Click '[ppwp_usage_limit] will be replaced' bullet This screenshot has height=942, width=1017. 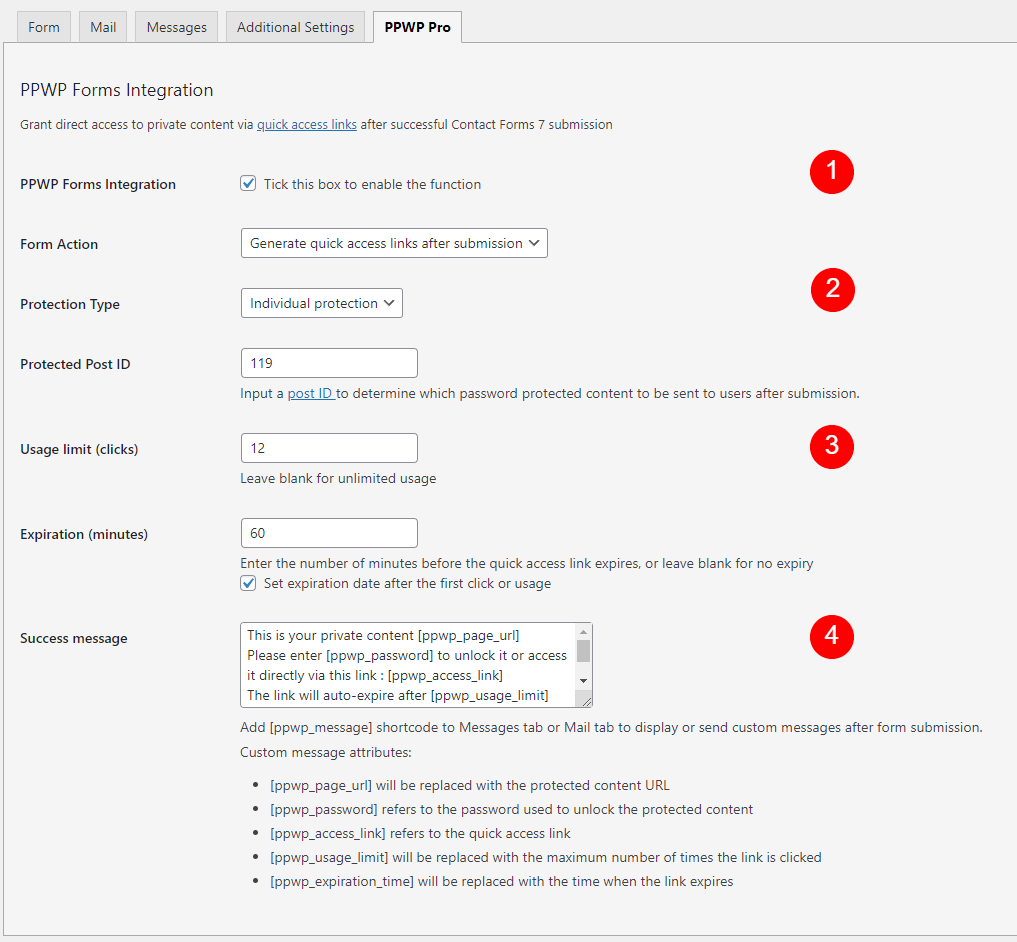[x=545, y=858]
